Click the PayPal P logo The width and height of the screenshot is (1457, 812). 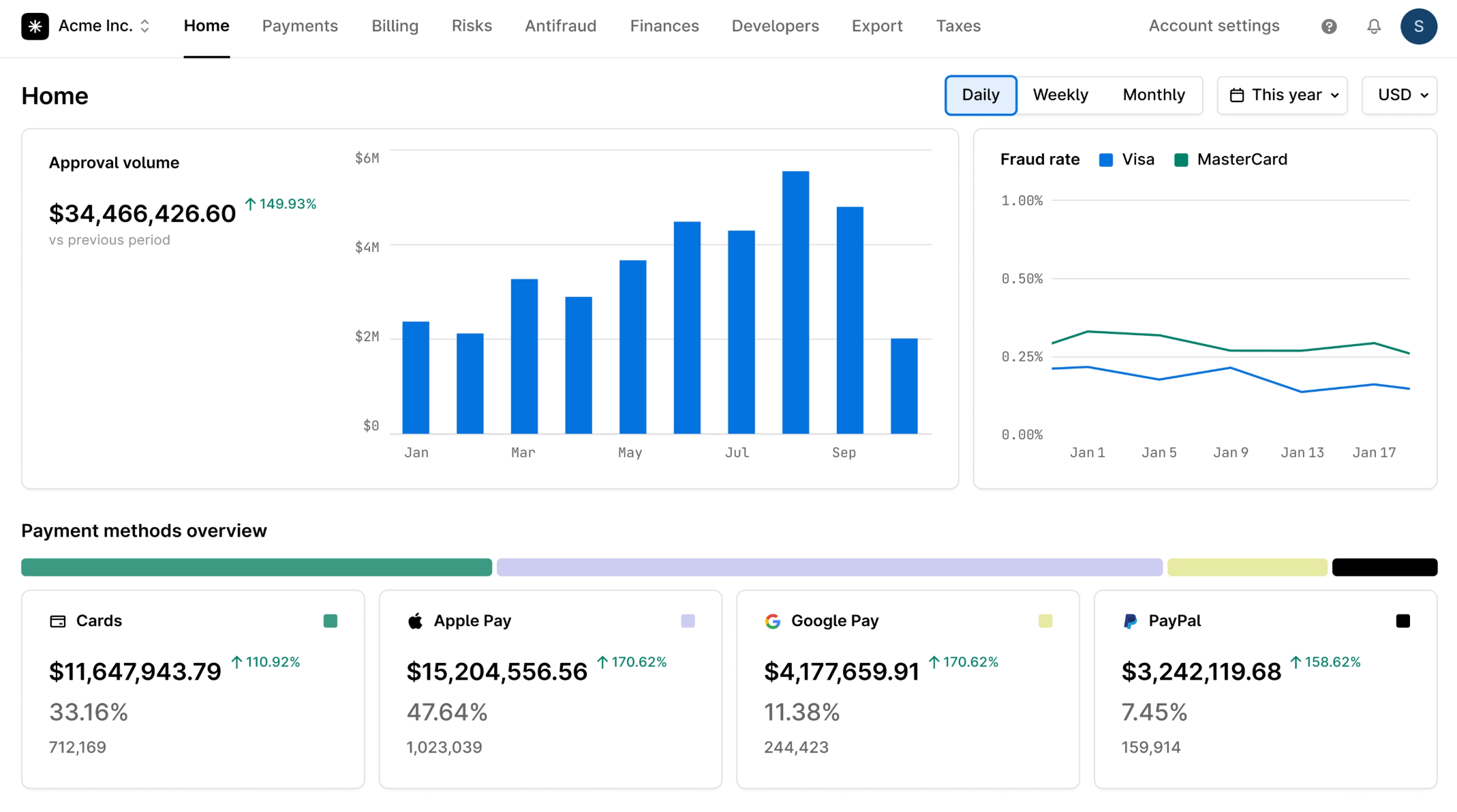click(1130, 621)
